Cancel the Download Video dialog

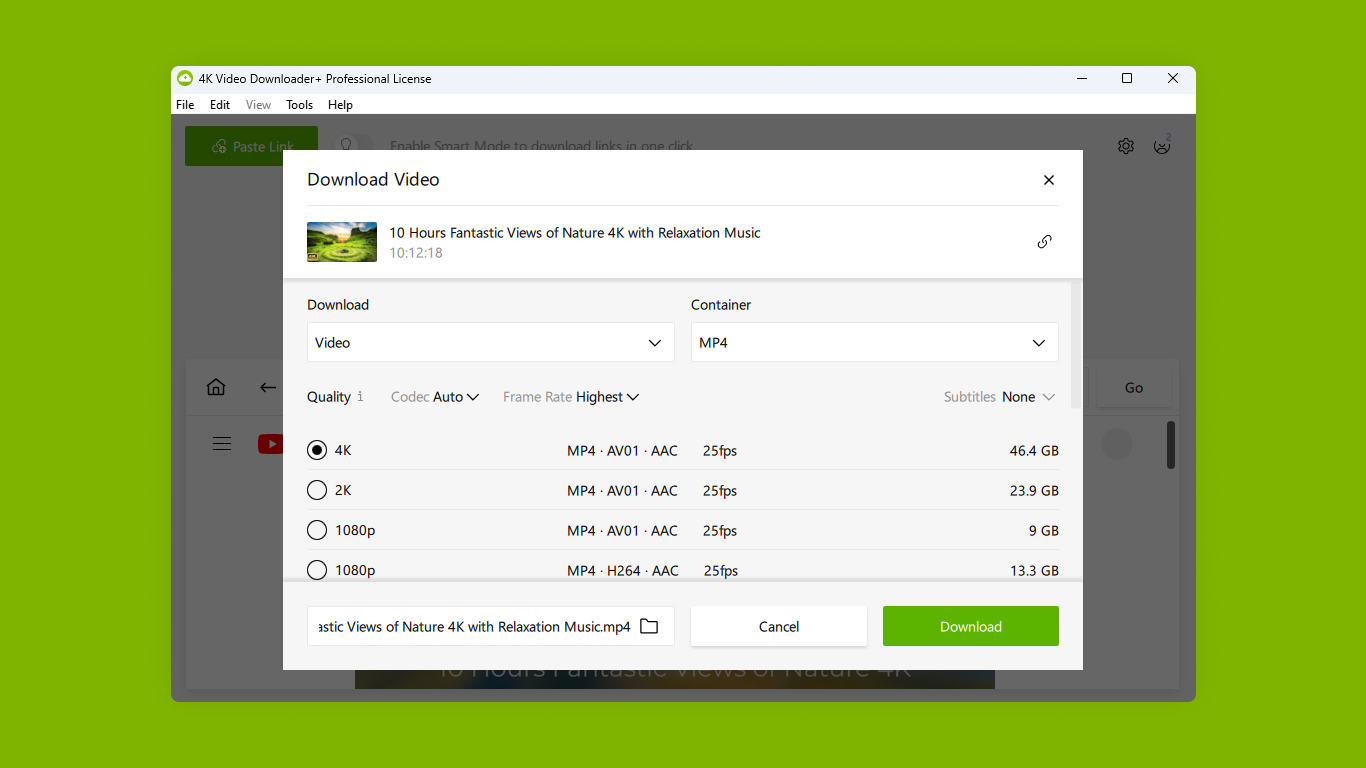(778, 626)
